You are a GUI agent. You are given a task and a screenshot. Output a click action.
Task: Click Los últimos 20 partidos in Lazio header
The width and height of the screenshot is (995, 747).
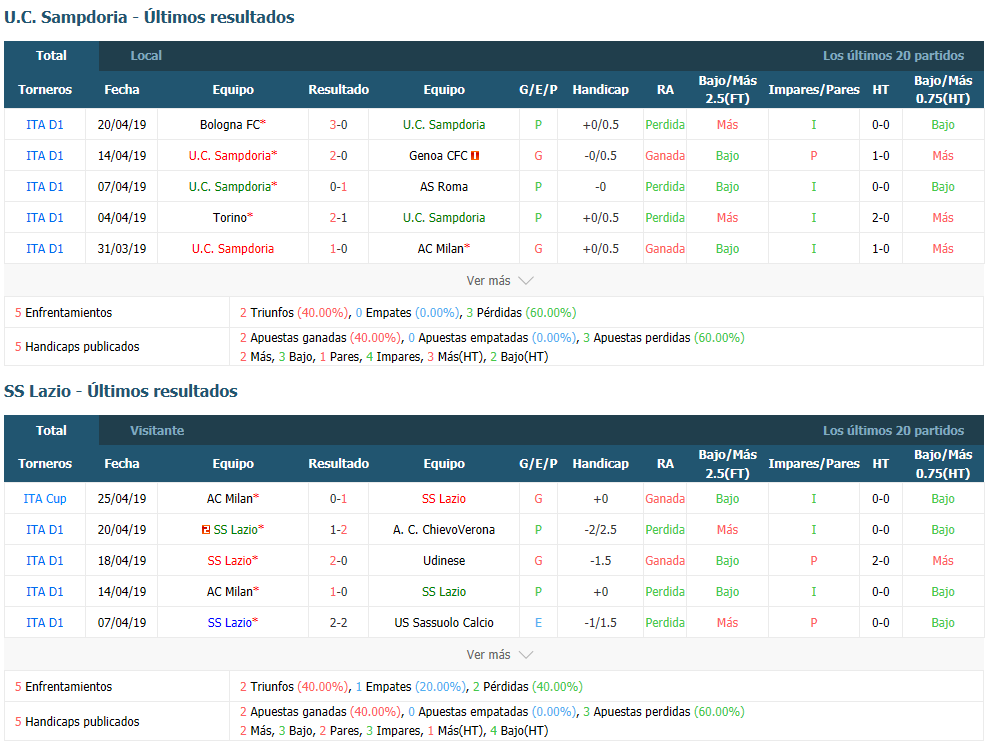pos(893,430)
